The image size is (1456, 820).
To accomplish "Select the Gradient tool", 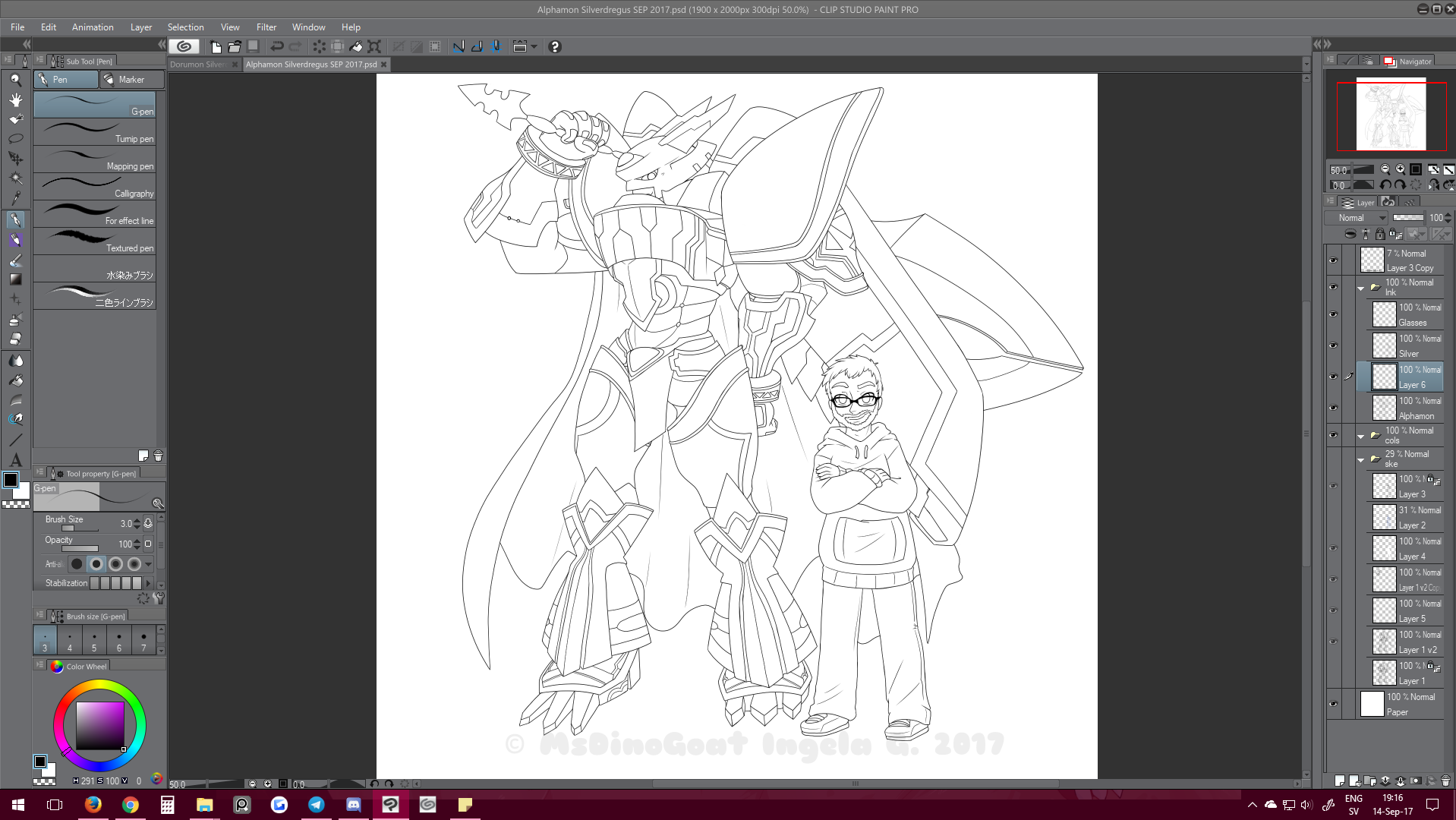I will (15, 279).
